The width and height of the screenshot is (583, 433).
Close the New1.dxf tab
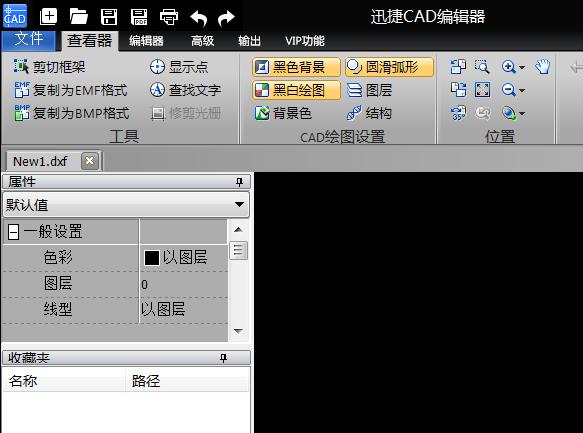click(90, 161)
